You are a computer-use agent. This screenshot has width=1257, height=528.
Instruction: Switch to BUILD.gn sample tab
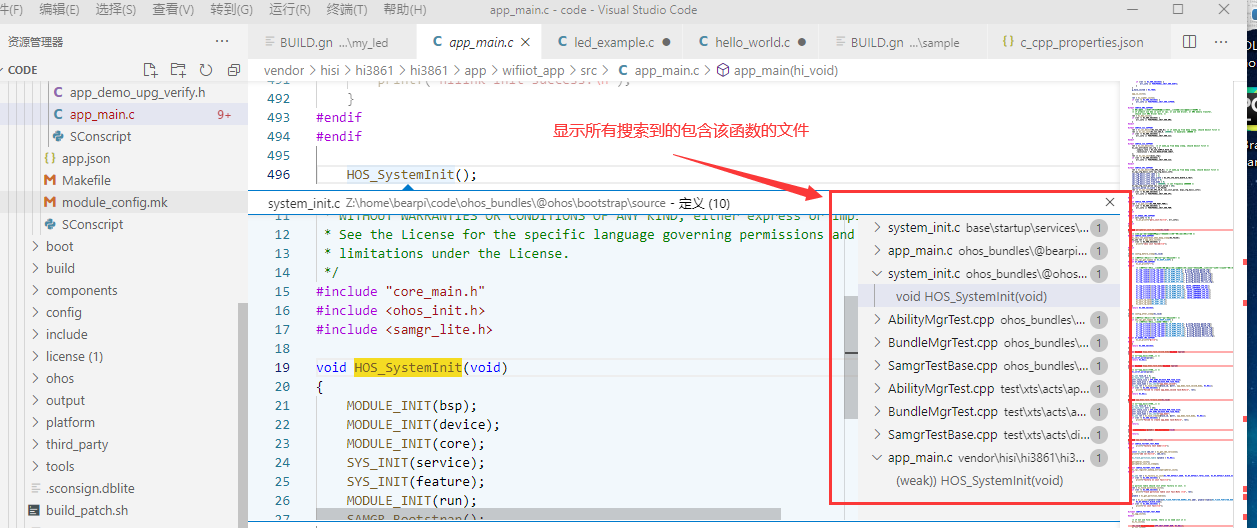(x=903, y=42)
